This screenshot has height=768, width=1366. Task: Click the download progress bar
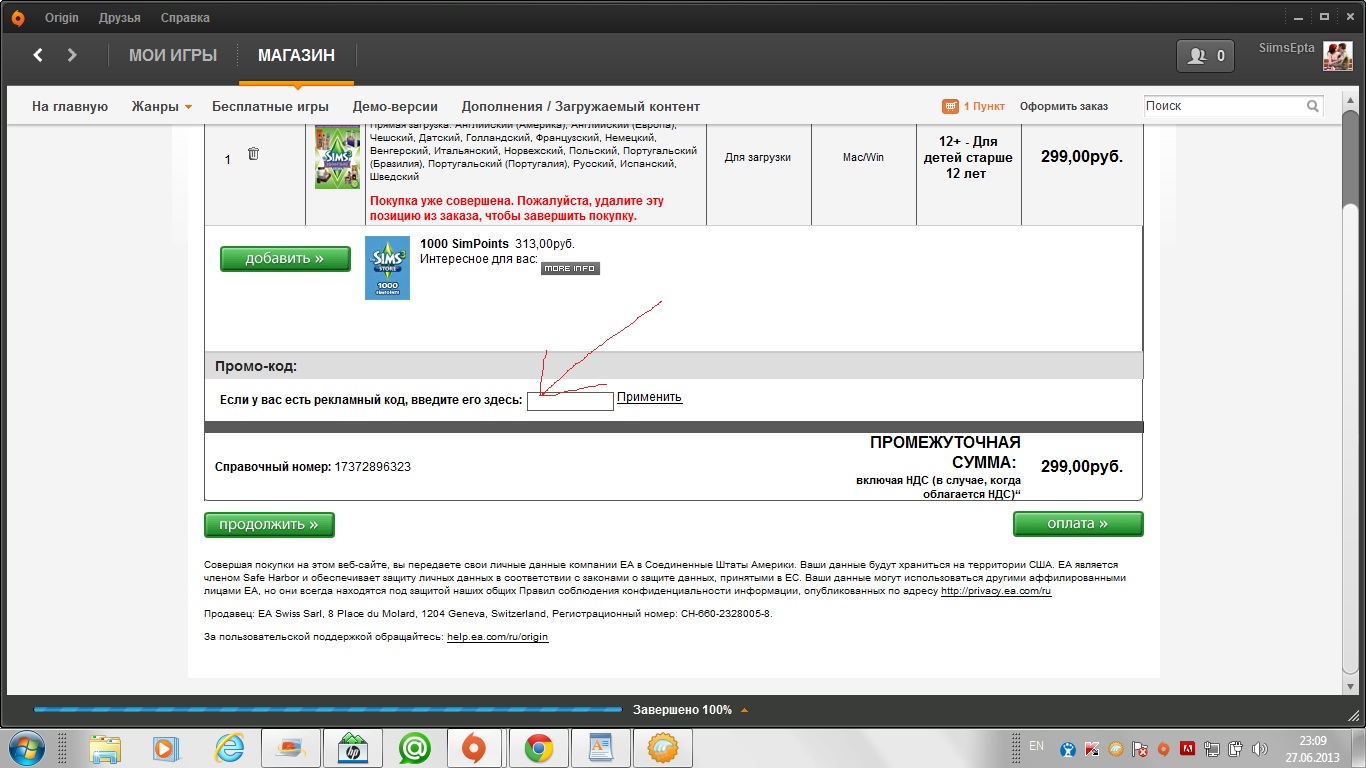pyautogui.click(x=327, y=710)
